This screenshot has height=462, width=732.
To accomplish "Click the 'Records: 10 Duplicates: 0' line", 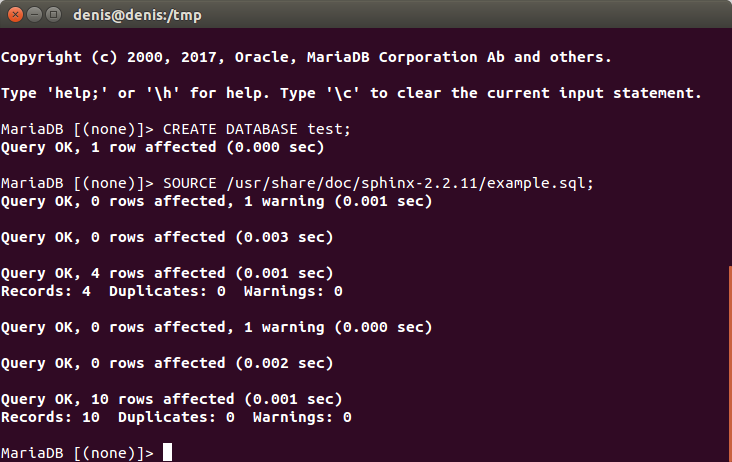I will (176, 417).
